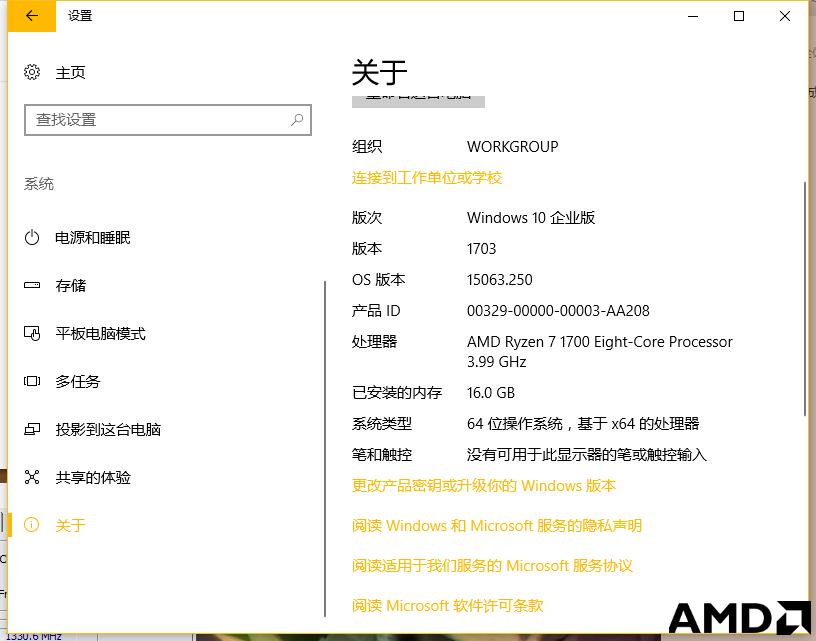Click the Home gear icon

tap(32, 72)
